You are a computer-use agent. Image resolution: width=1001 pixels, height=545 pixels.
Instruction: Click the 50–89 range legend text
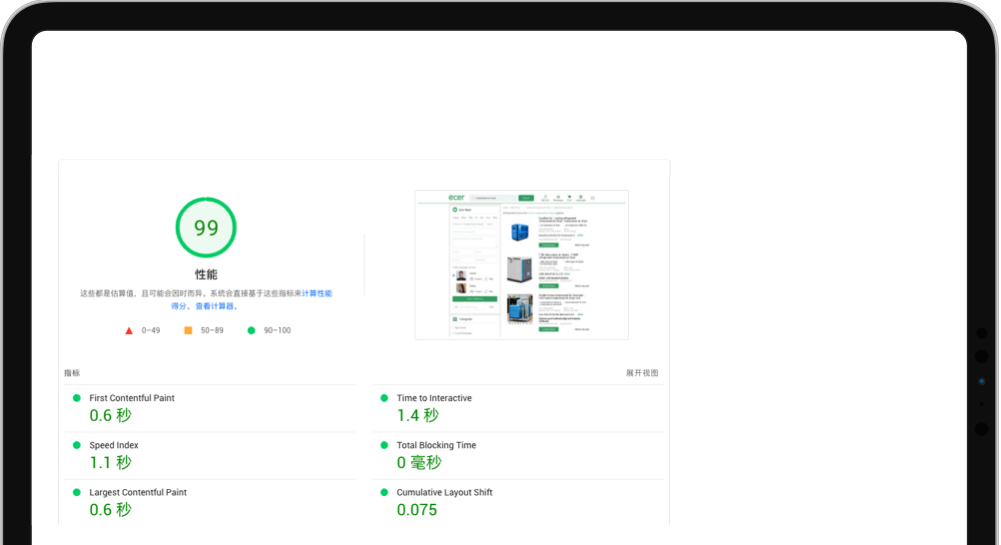tap(212, 331)
